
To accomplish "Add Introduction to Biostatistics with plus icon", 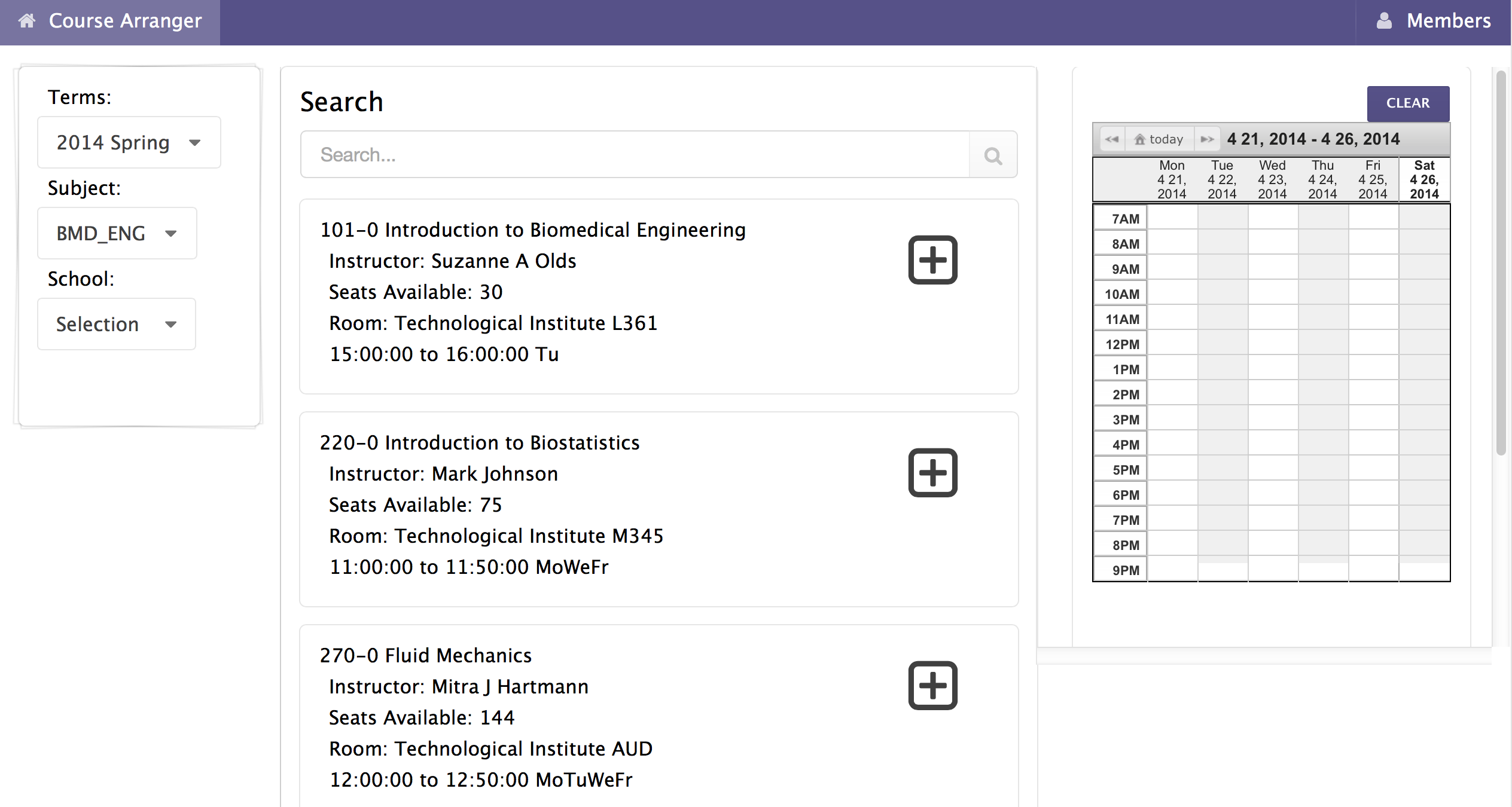I will (932, 473).
